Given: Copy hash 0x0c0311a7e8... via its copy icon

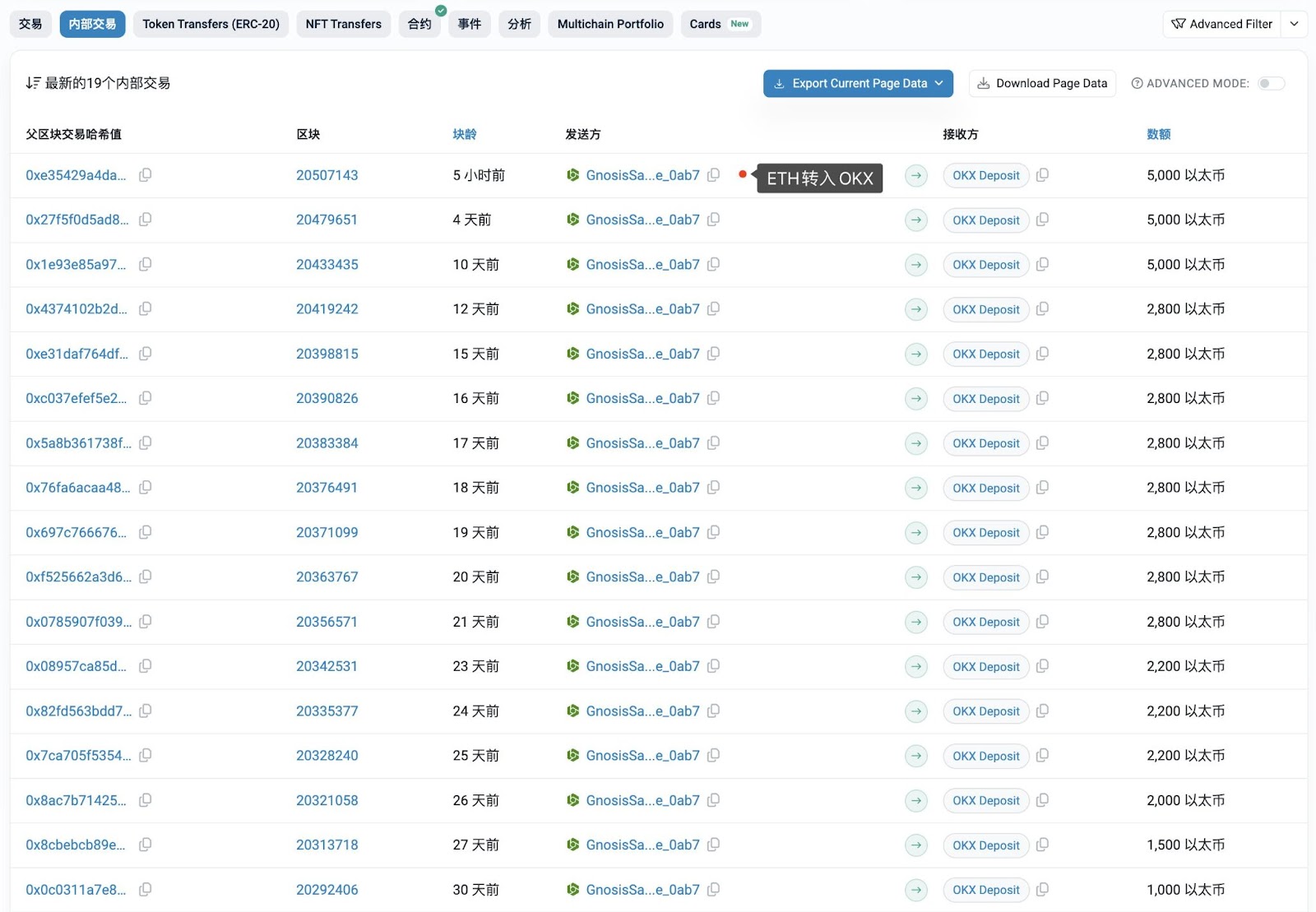Looking at the screenshot, I should tap(146, 889).
